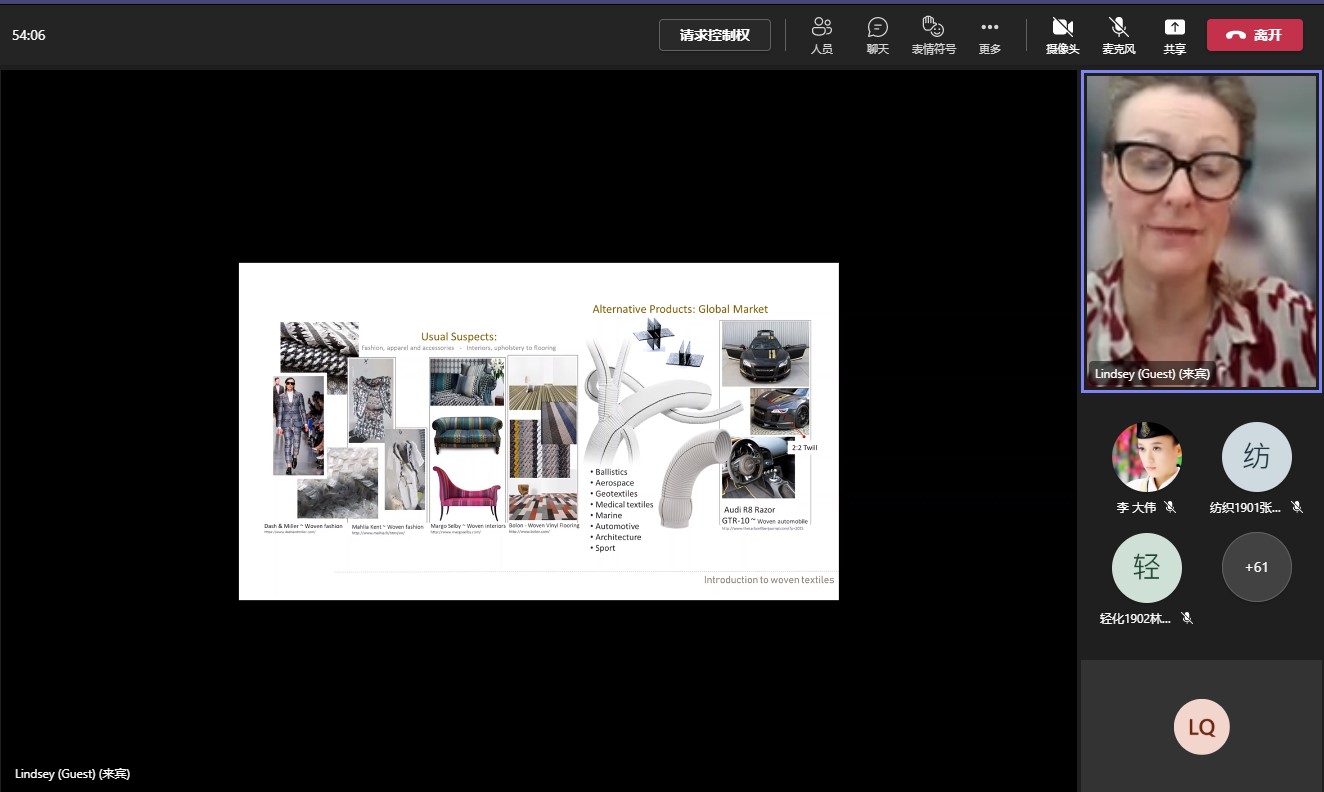Click Lindsey (Guest) name label at bottom left

point(72,774)
